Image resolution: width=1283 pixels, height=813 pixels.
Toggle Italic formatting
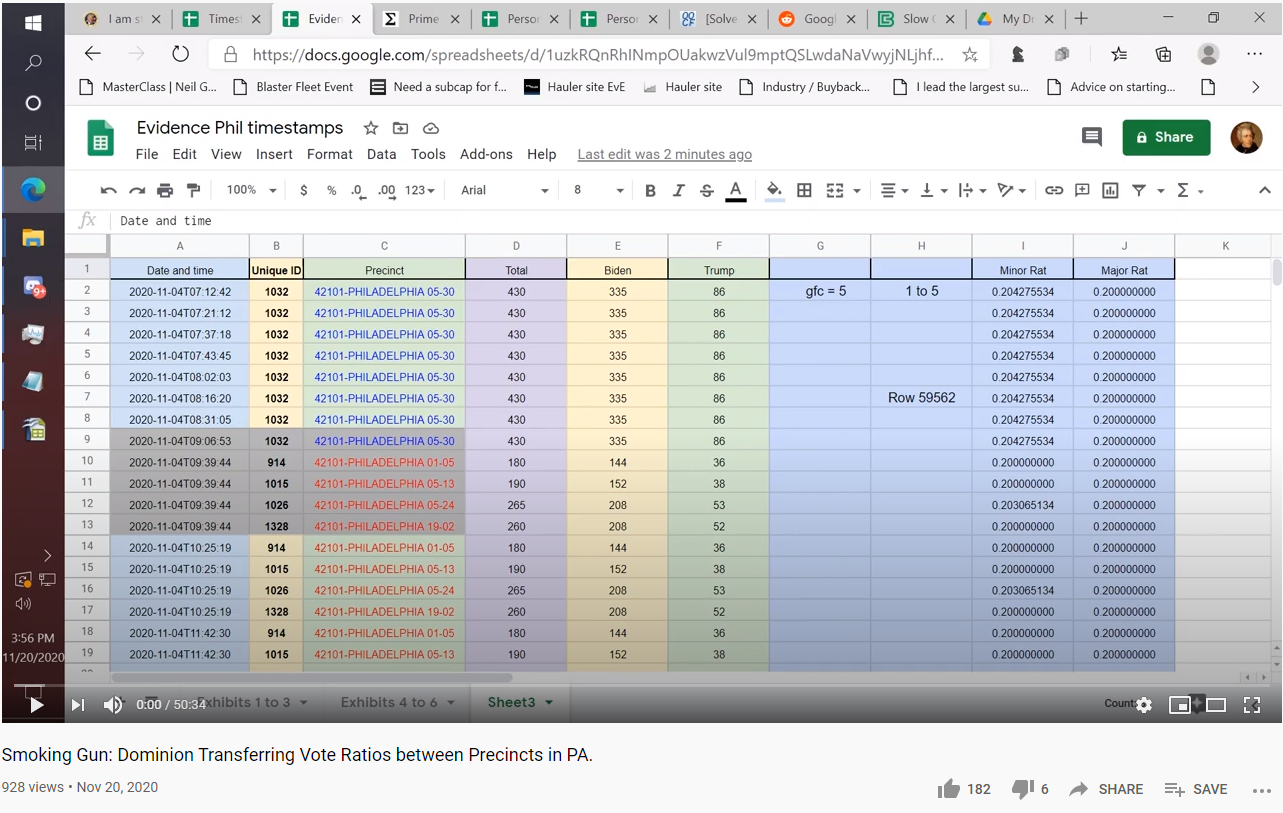[679, 190]
